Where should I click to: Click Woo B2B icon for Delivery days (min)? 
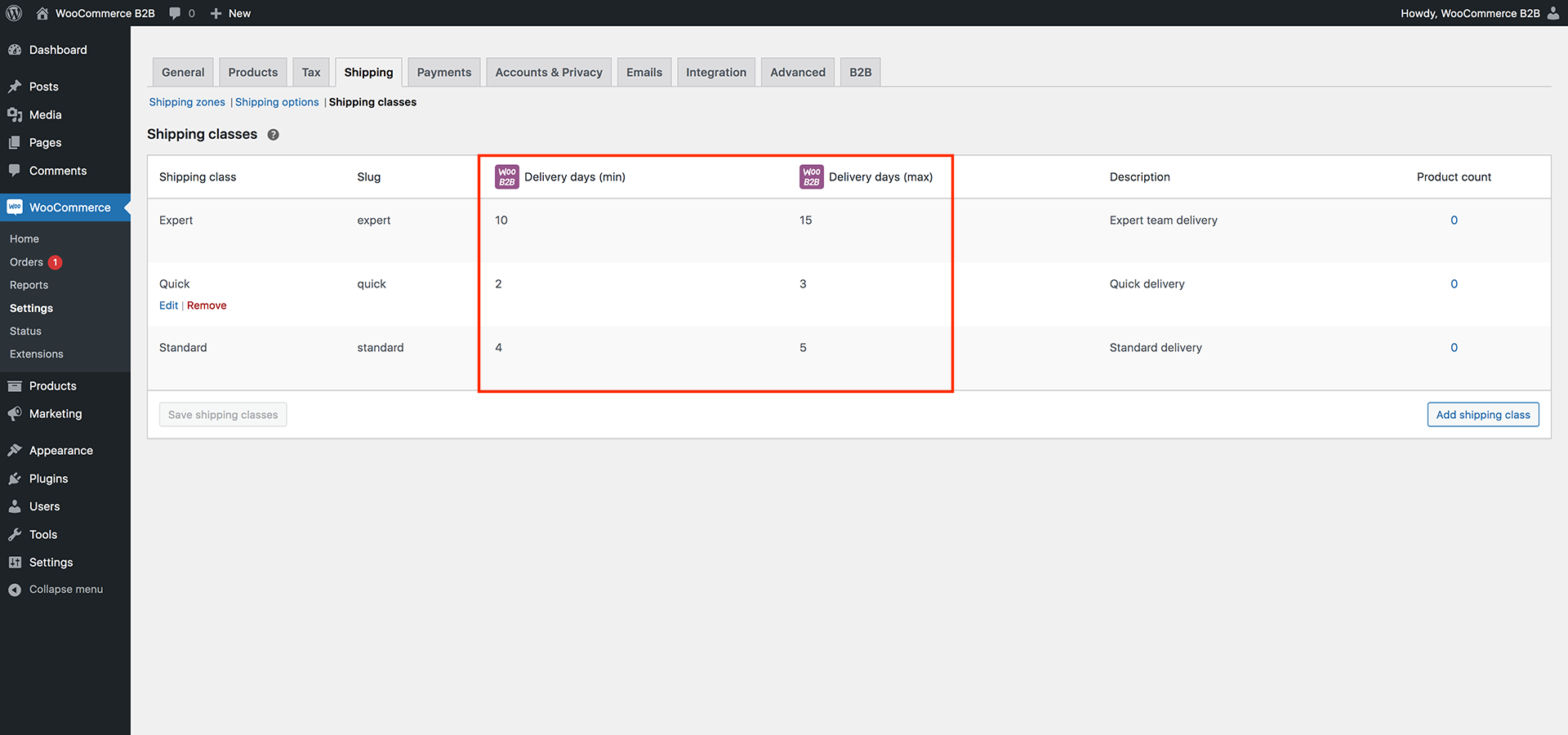click(x=507, y=177)
